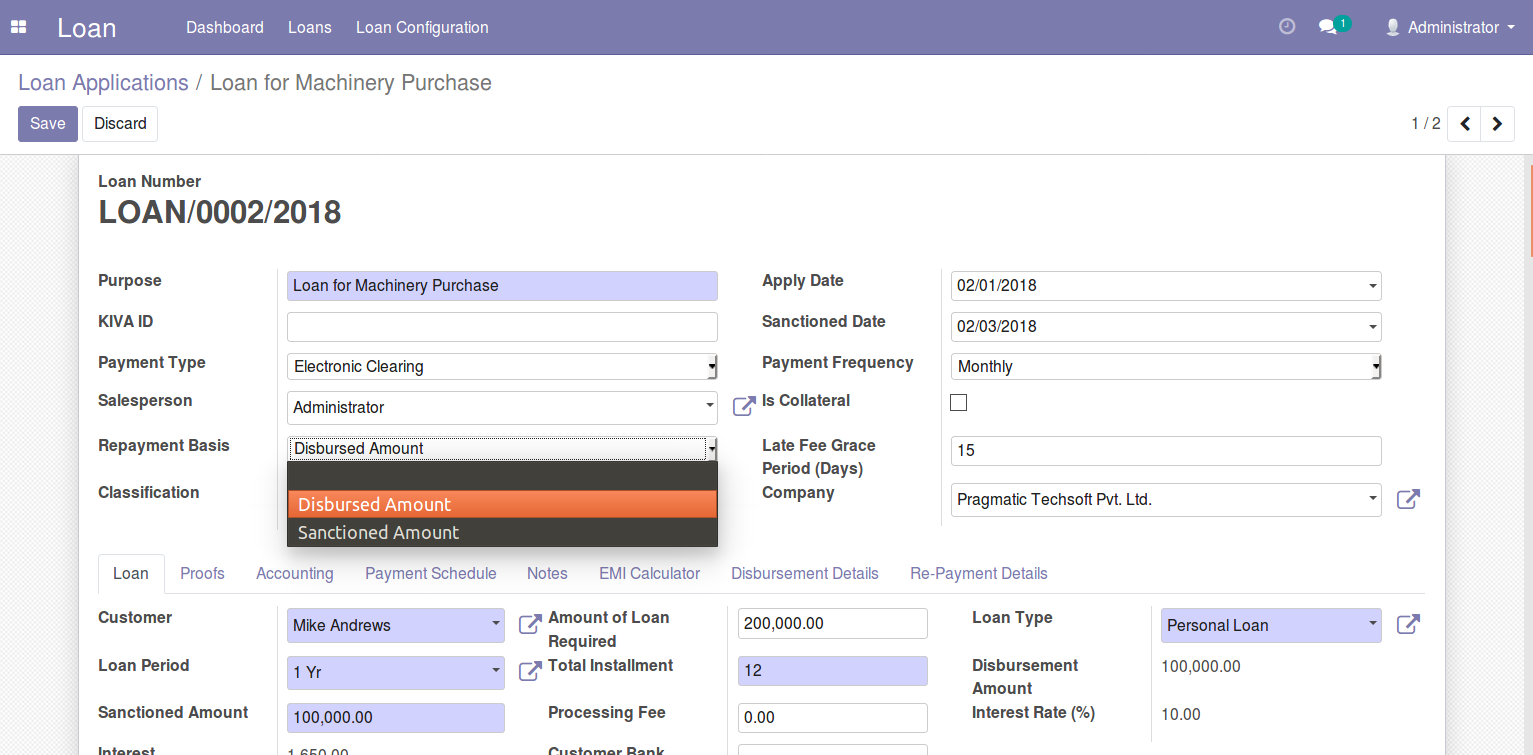Click the Discard button

click(120, 124)
